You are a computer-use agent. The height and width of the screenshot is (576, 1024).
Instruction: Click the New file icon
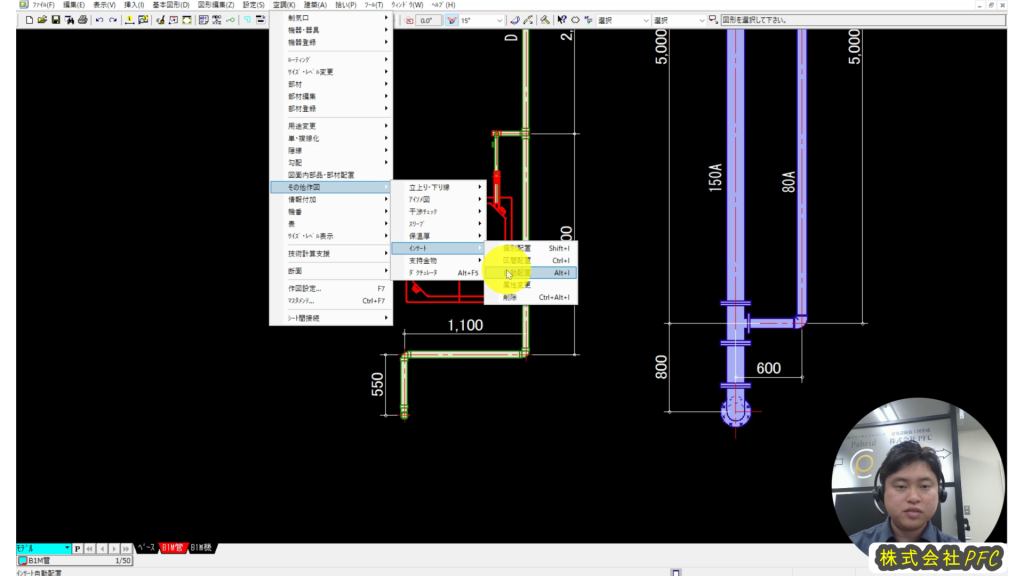tap(29, 20)
